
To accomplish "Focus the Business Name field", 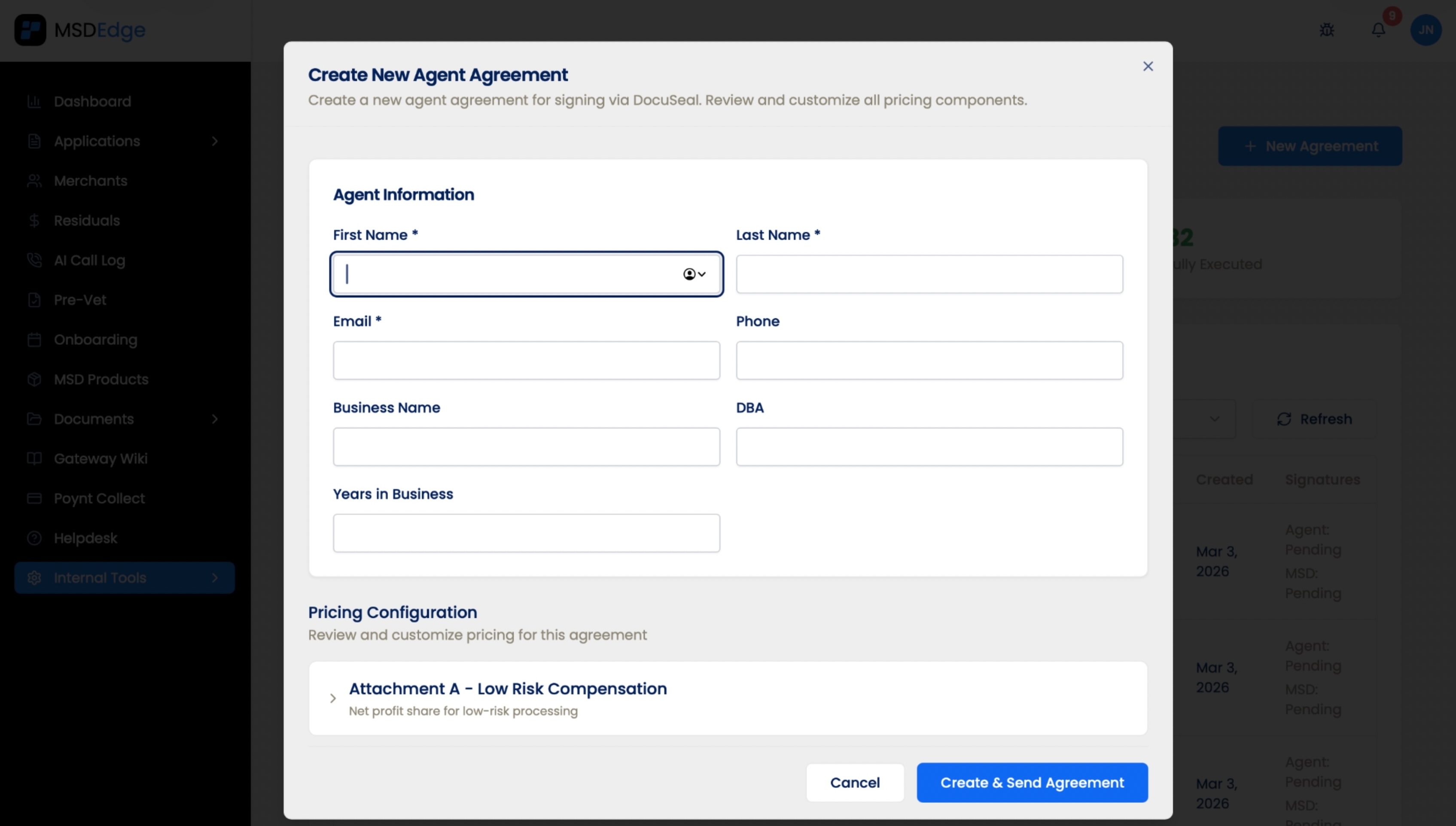I will 527,447.
